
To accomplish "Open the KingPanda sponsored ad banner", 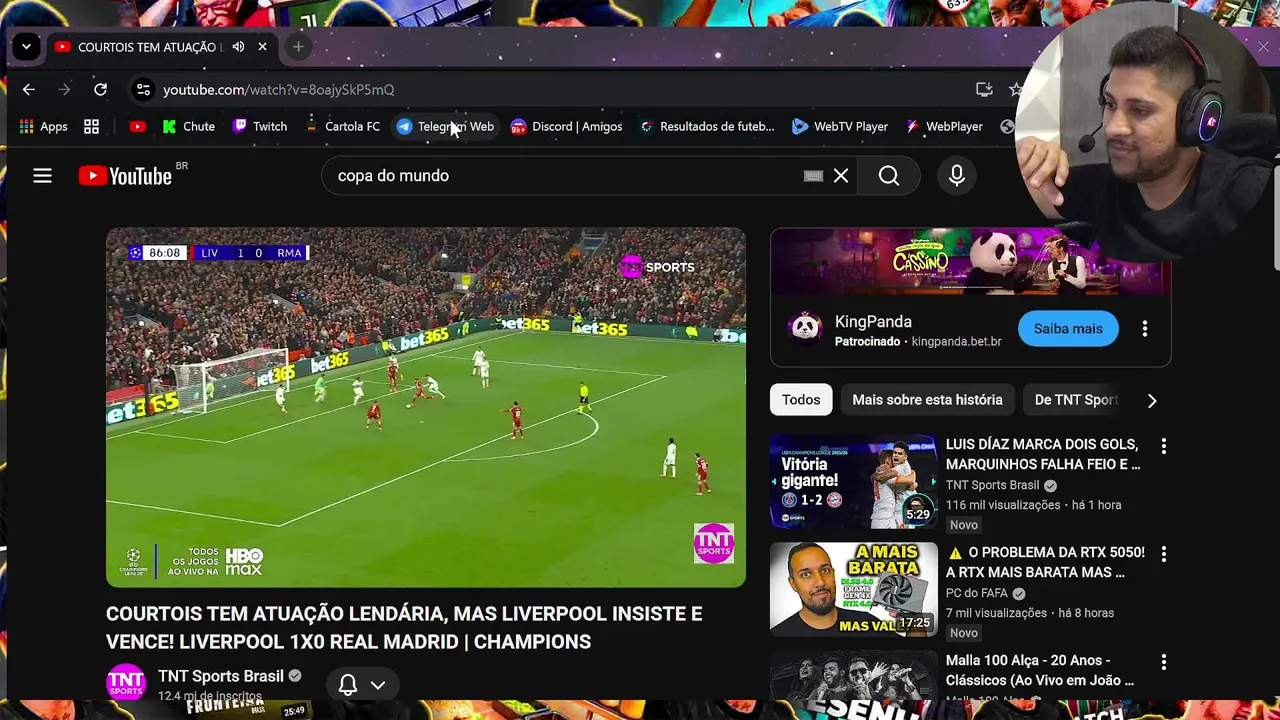I will 970,262.
